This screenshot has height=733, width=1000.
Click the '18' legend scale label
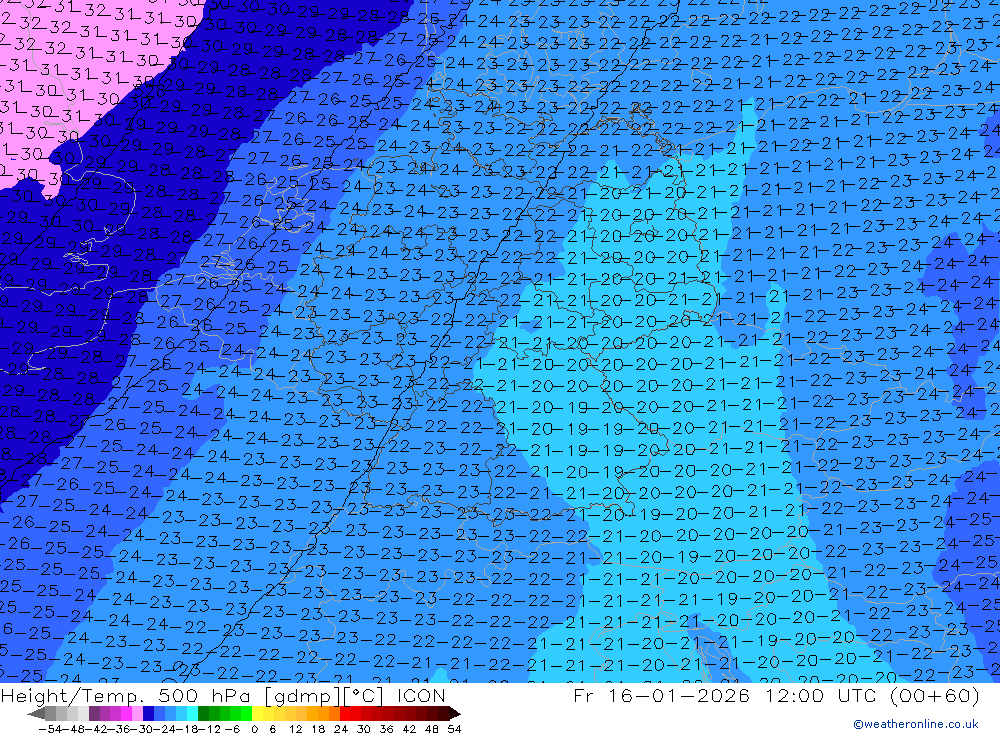pyautogui.click(x=318, y=729)
